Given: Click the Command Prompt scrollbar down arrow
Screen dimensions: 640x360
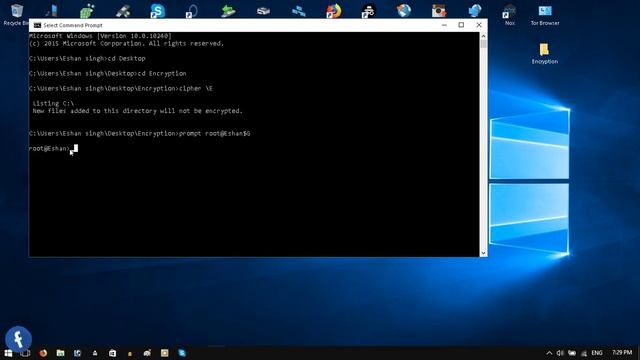Looking at the screenshot, I should pos(483,253).
